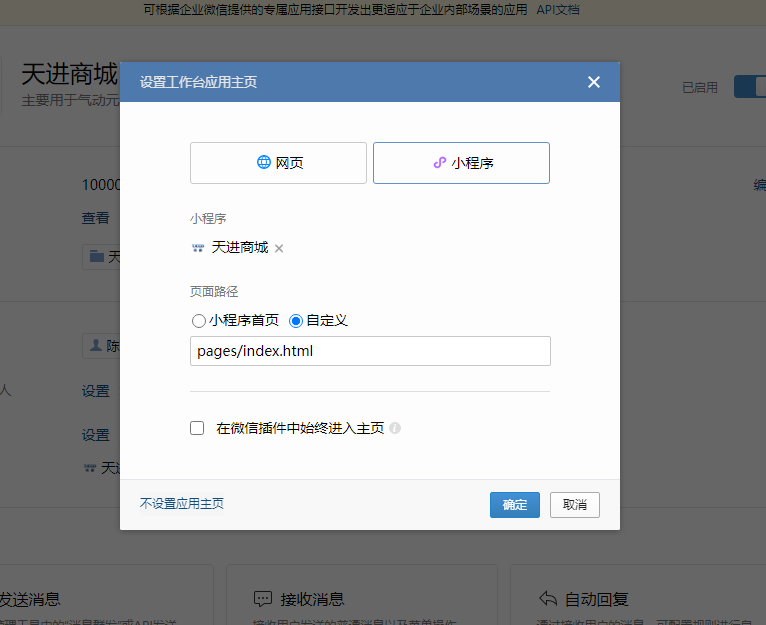This screenshot has width=766, height=625.
Task: Select the 小程序 option button
Action: (461, 163)
